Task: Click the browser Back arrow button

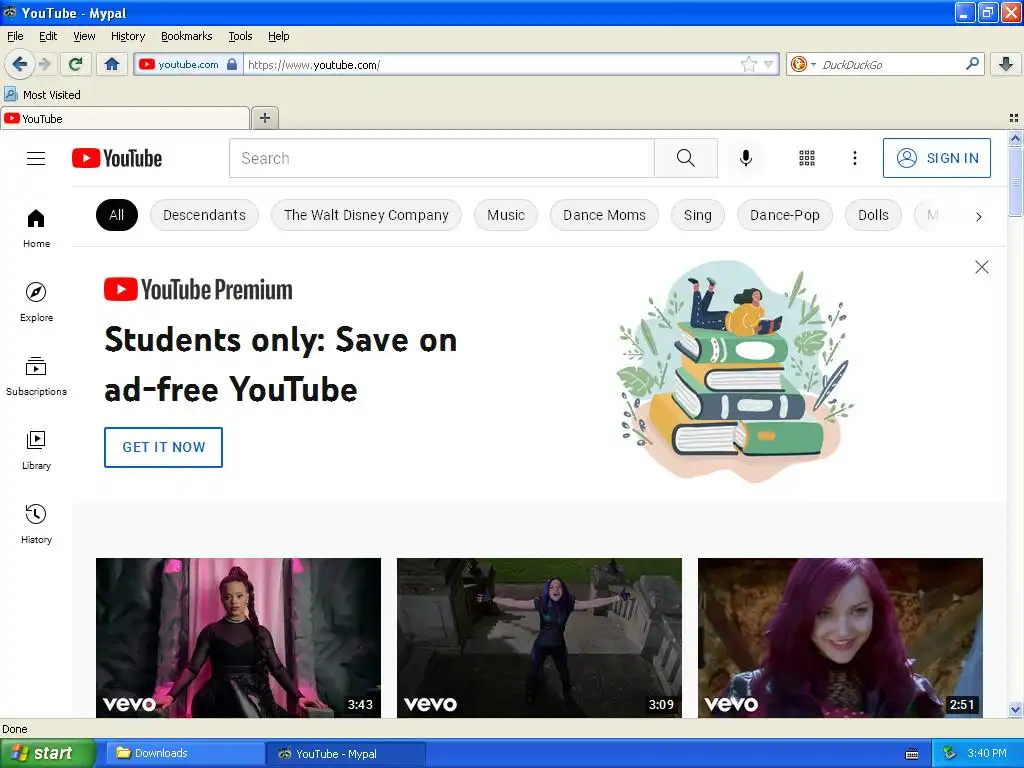Action: tap(19, 64)
